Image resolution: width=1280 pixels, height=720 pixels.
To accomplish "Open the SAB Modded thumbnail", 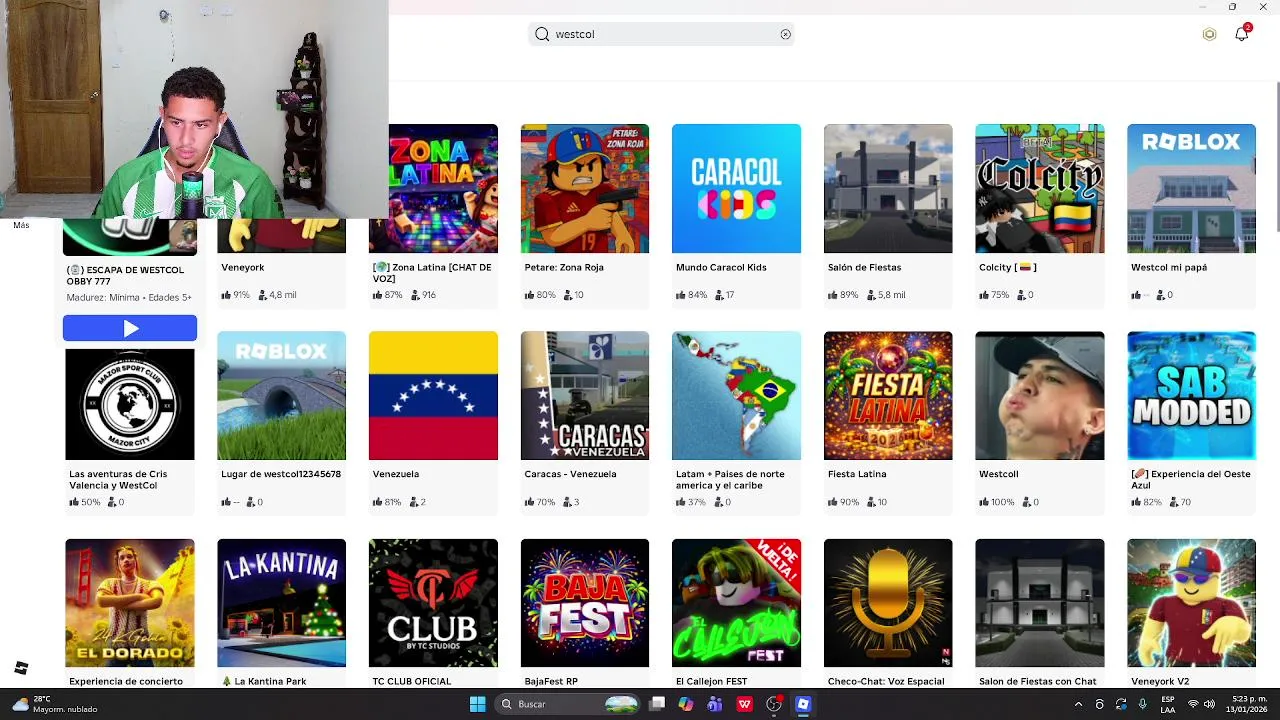I will coord(1191,396).
